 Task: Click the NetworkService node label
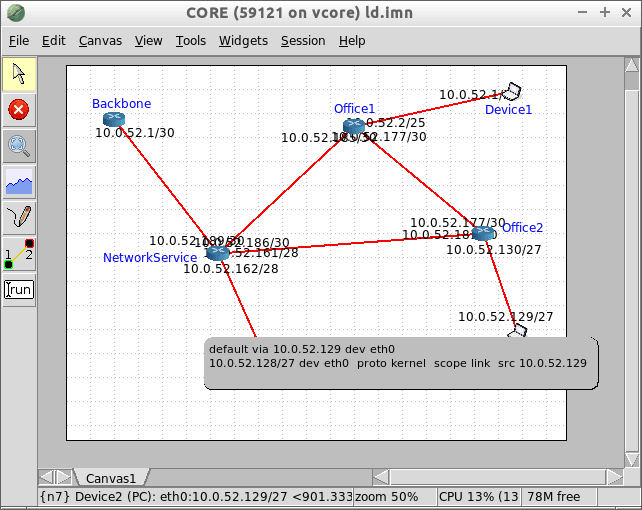150,257
